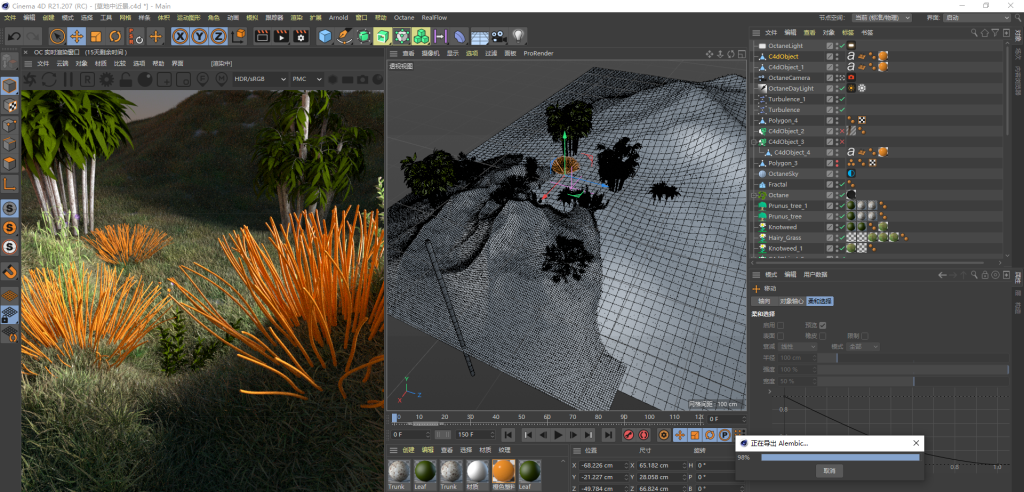Open Octane live viewer settings gear
The height and width of the screenshot is (492, 1024).
coord(106,79)
